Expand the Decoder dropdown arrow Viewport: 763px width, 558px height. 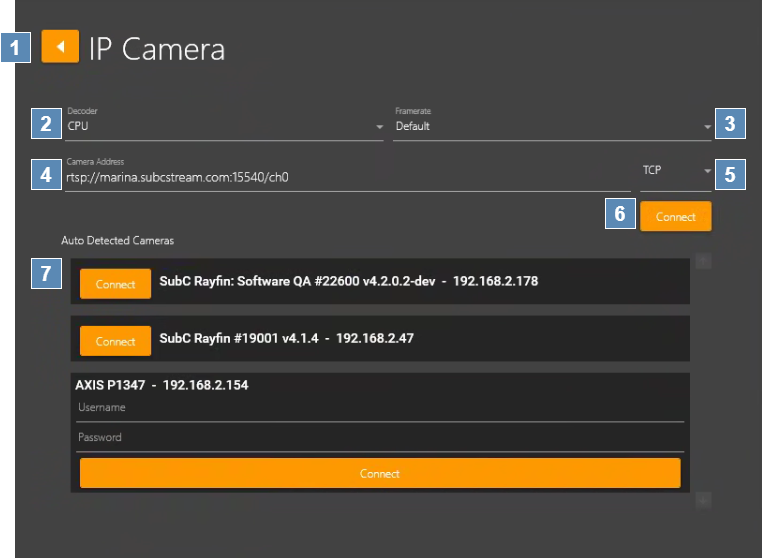[x=379, y=127]
